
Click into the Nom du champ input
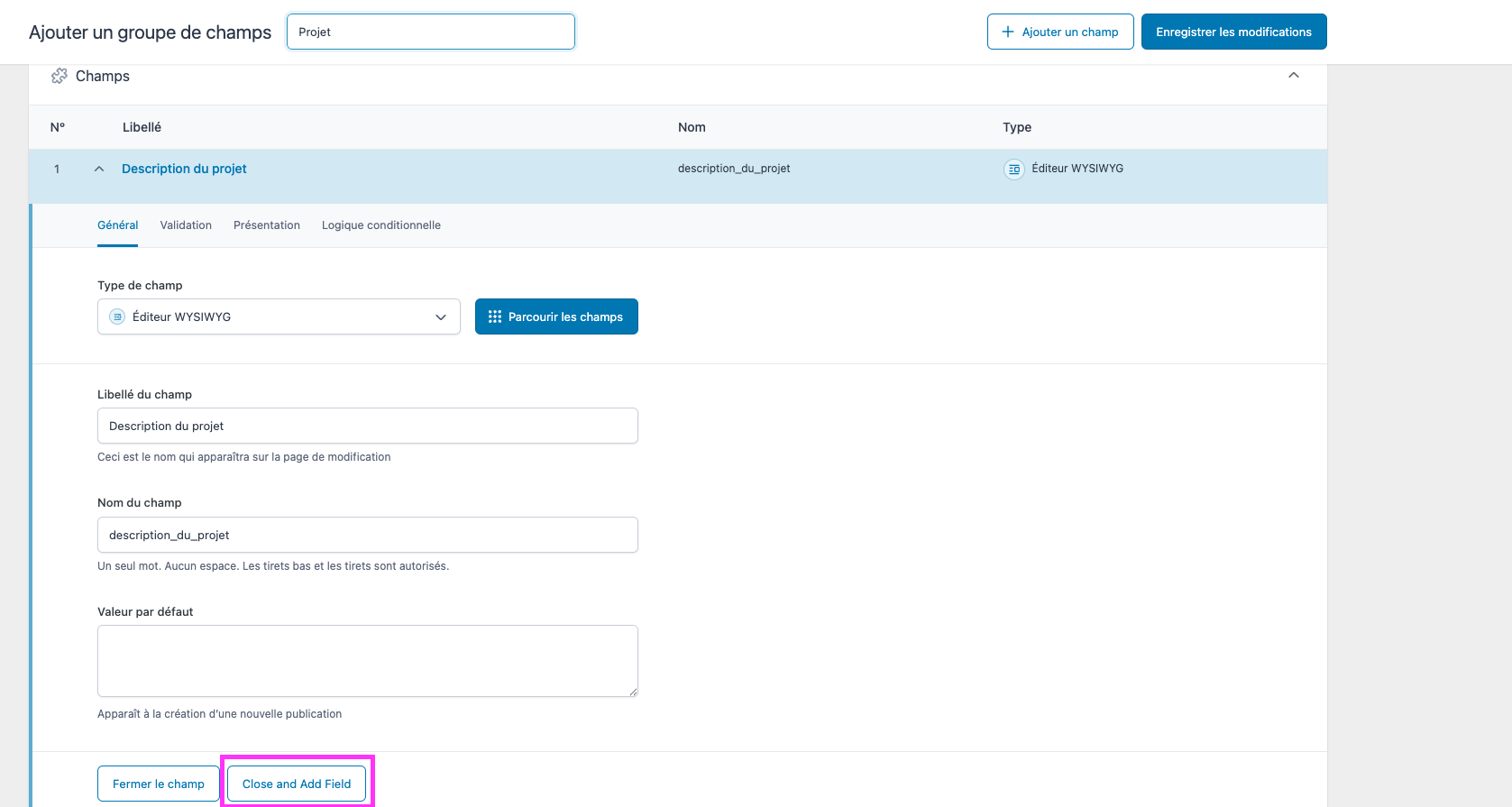tap(368, 536)
